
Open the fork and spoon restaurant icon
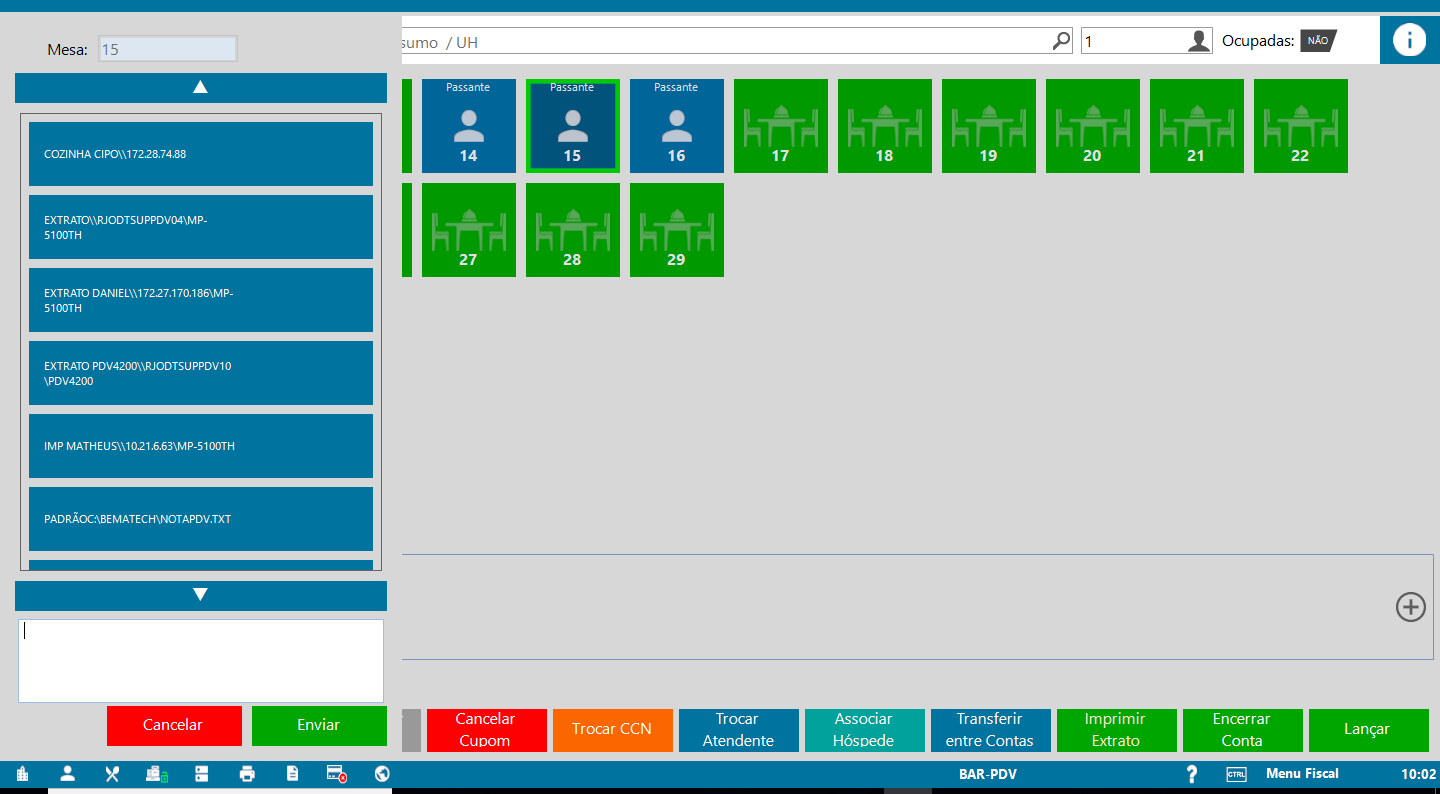pyautogui.click(x=112, y=774)
